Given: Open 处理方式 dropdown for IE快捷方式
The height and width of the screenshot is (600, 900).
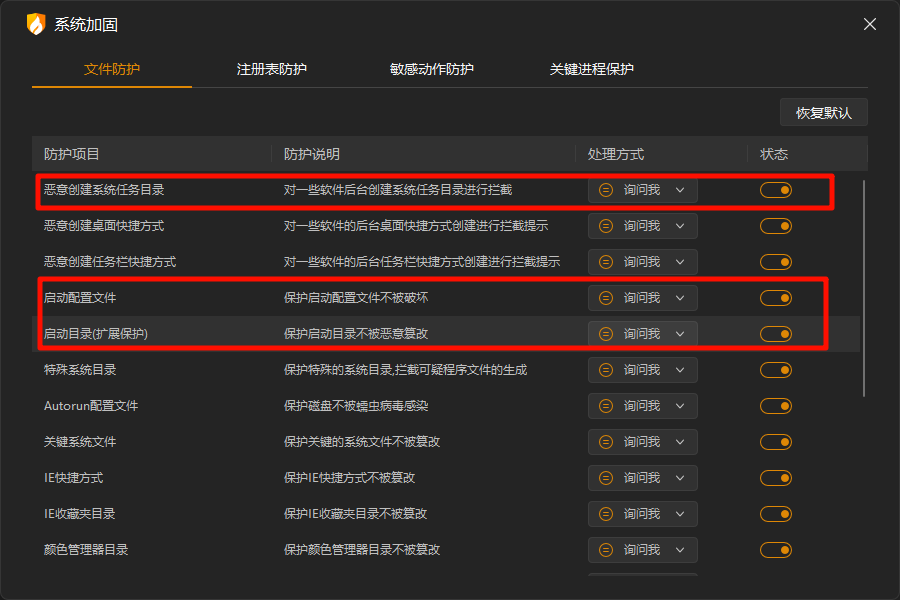Looking at the screenshot, I should click(643, 478).
